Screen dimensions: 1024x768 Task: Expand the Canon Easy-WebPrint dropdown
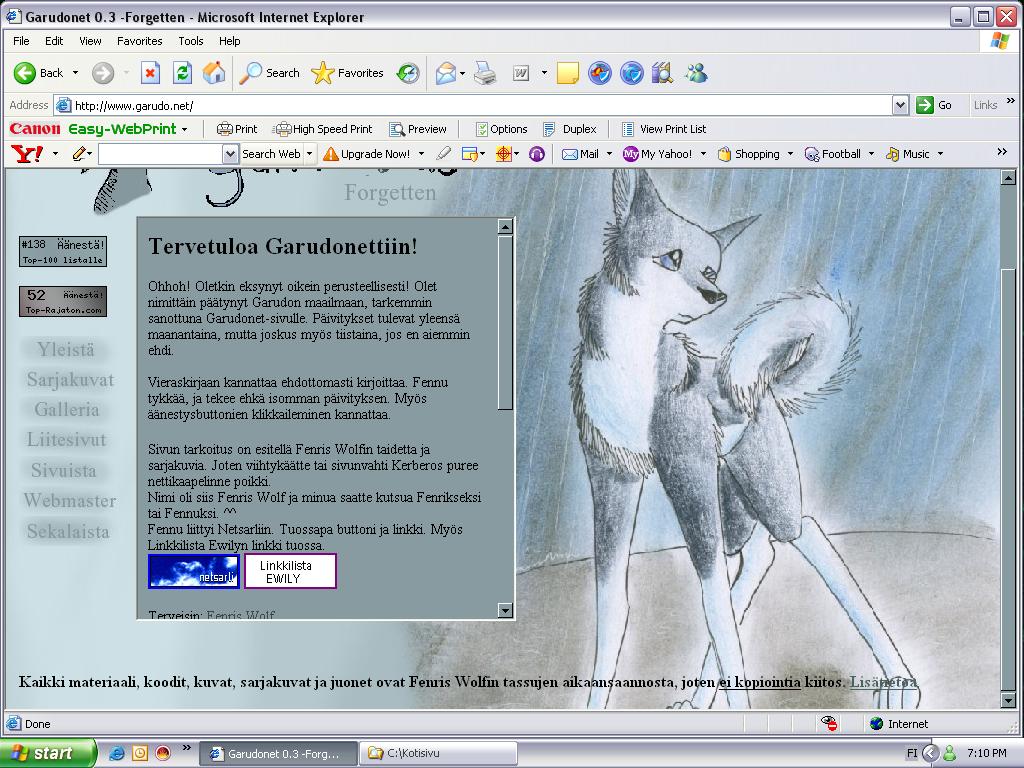(185, 129)
